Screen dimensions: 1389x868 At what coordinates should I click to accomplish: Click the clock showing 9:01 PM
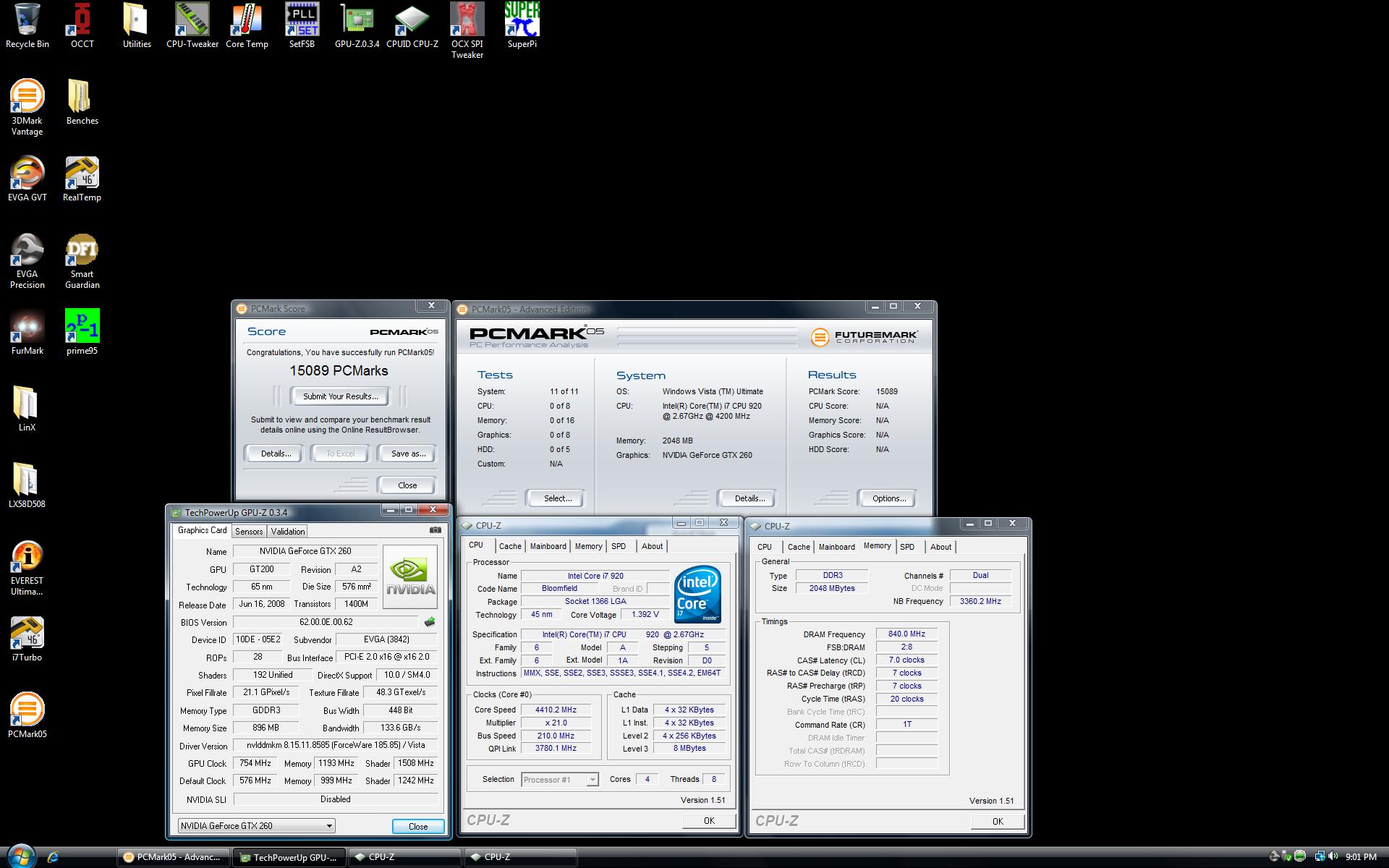pos(1361,857)
